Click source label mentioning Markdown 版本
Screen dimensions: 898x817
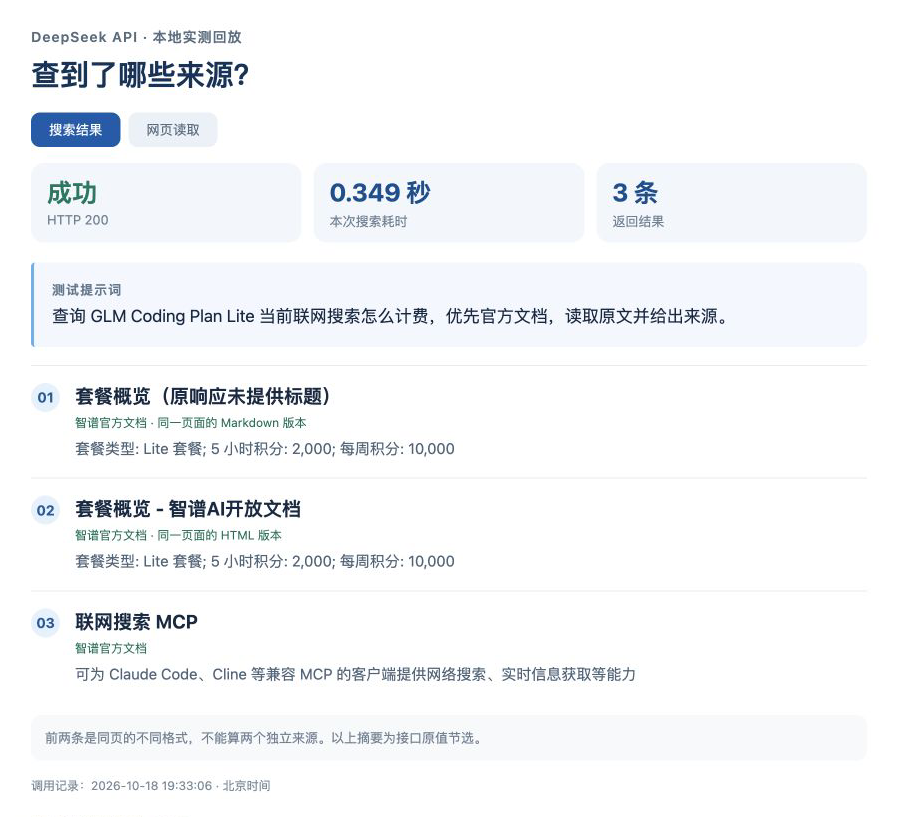[x=191, y=423]
